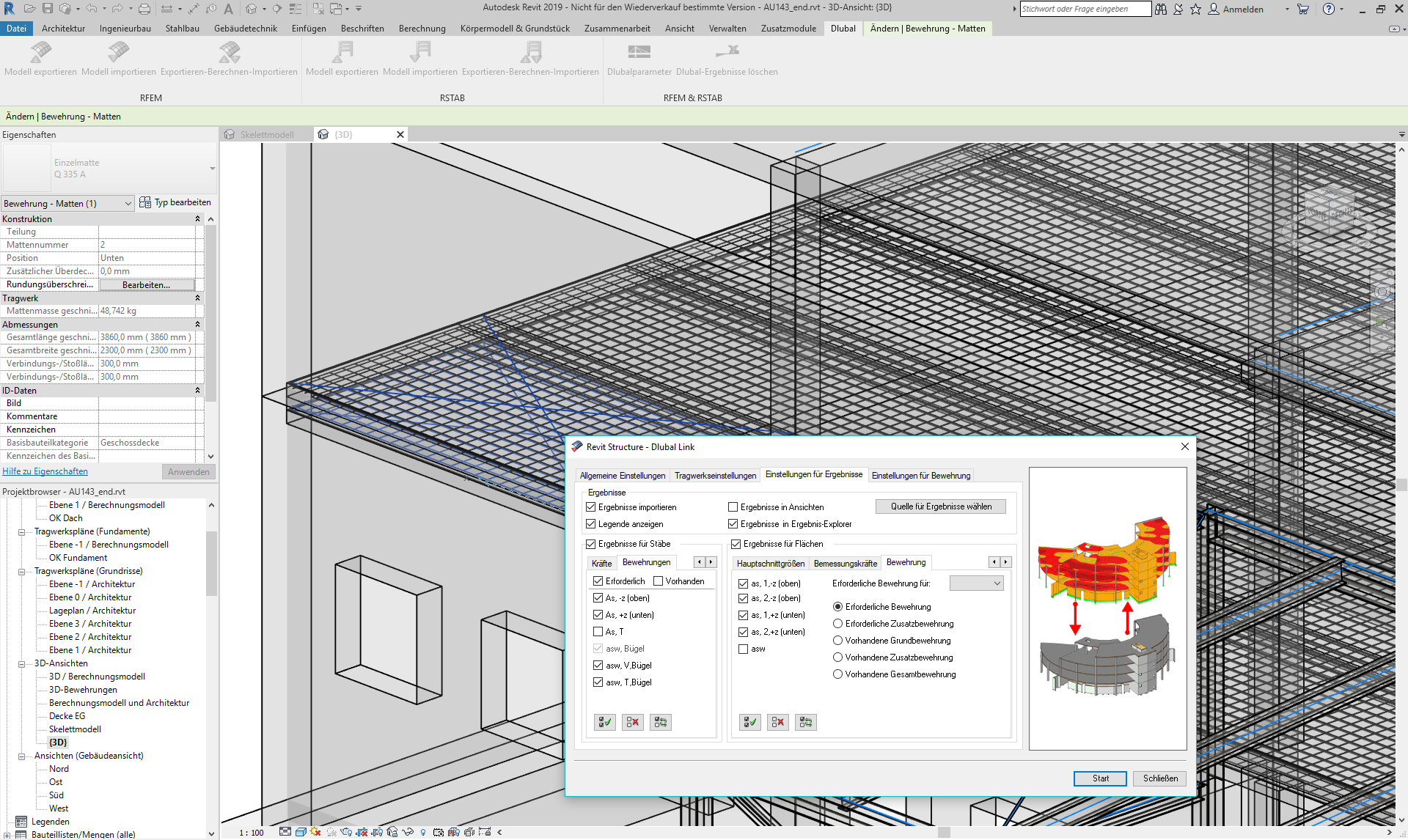Click in the Stichwort oder Frage eingeben search field

pos(1085,9)
